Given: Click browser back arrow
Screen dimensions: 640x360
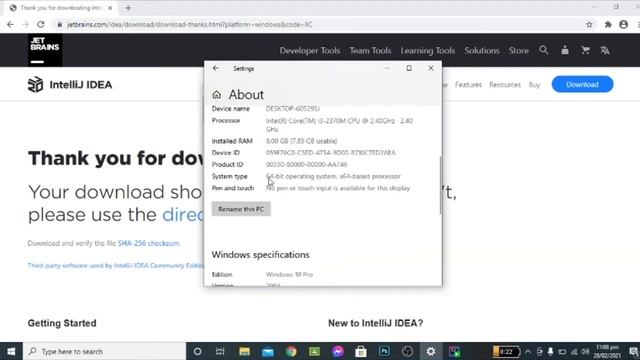Looking at the screenshot, I should (x=10, y=24).
